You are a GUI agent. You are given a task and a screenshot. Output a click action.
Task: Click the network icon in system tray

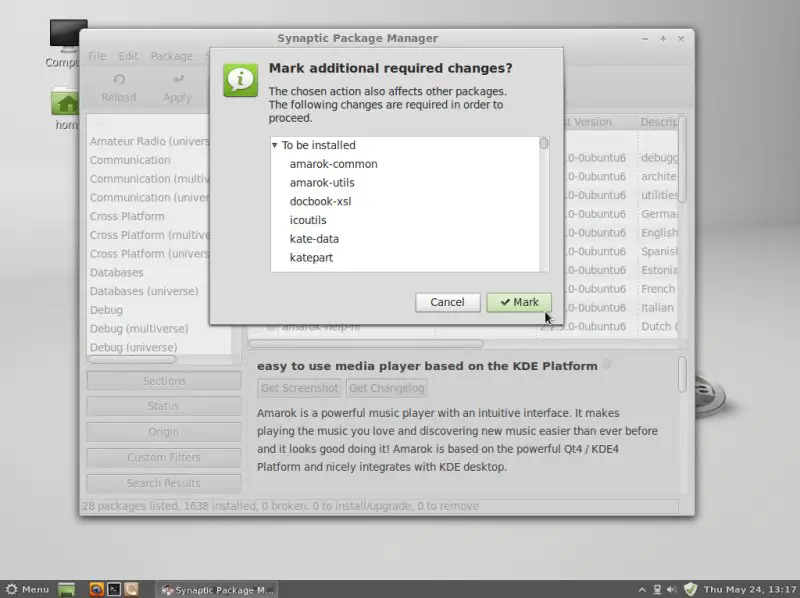pyautogui.click(x=657, y=590)
